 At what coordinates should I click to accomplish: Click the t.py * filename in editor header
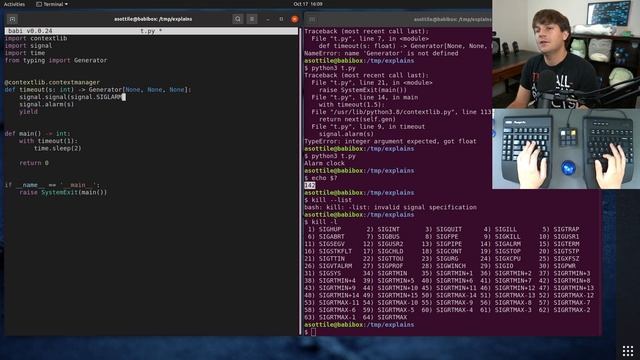point(151,31)
